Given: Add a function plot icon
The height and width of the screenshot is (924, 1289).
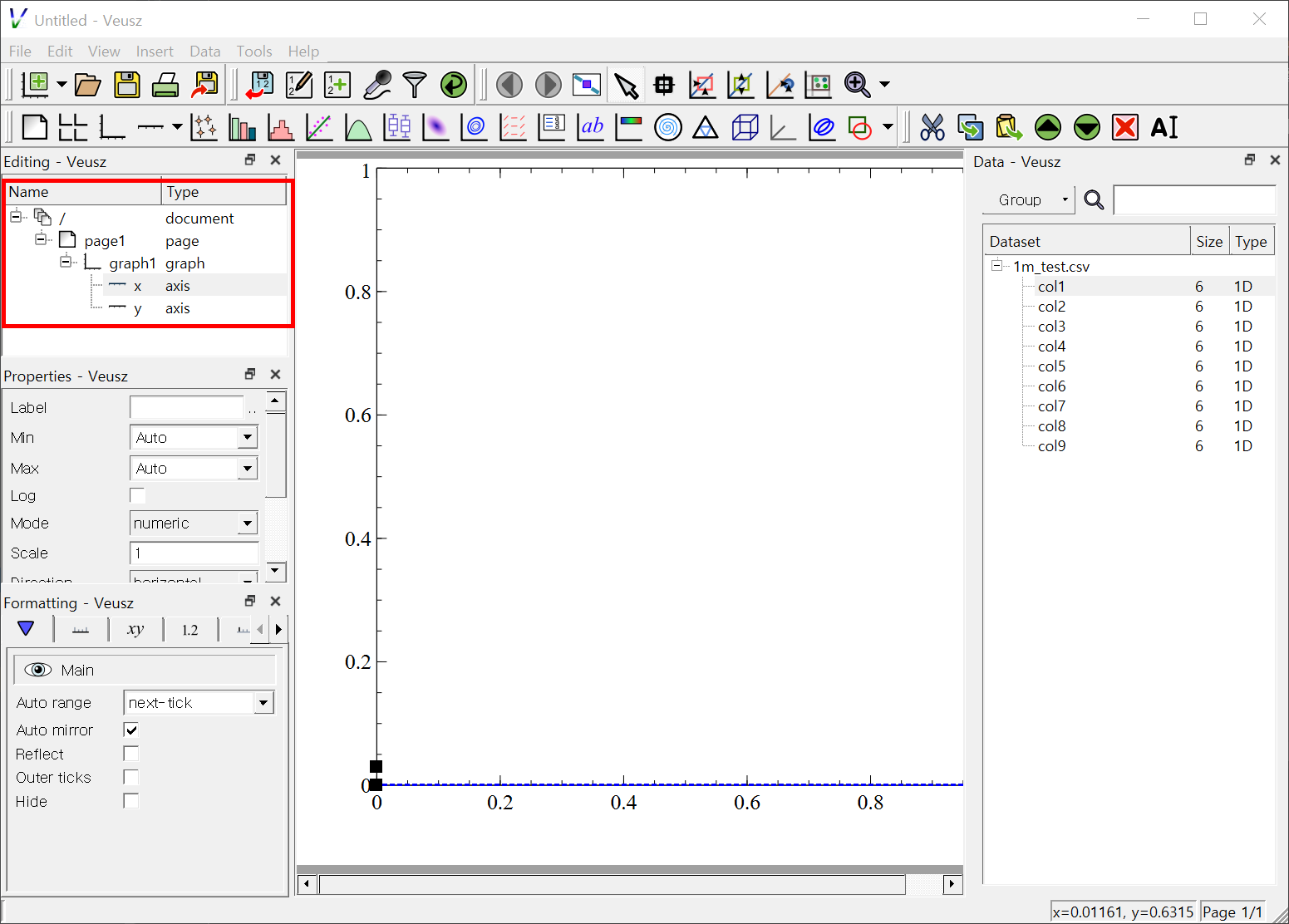Looking at the screenshot, I should (x=358, y=127).
